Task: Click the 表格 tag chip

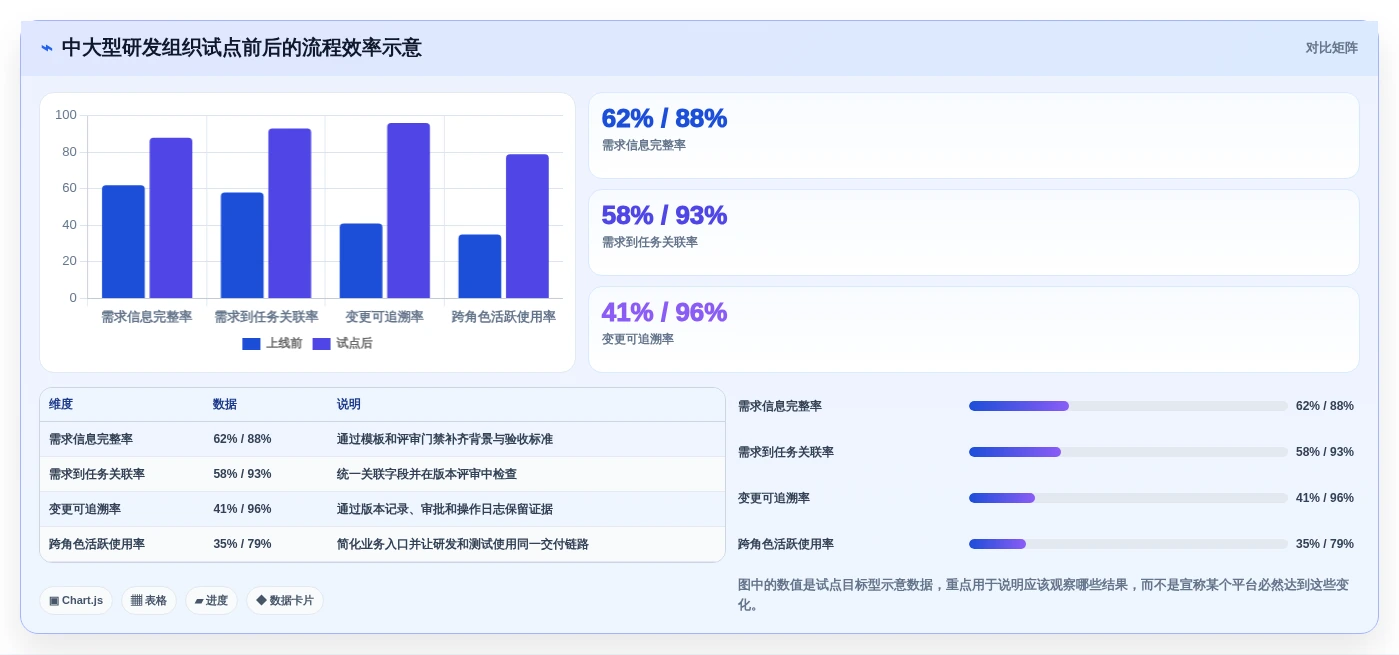Action: click(x=149, y=600)
